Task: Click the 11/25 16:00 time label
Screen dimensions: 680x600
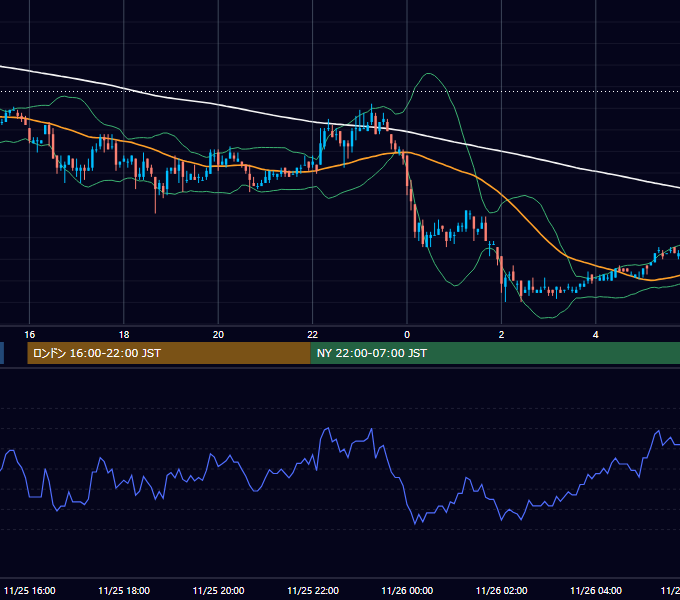Action: coord(29,590)
